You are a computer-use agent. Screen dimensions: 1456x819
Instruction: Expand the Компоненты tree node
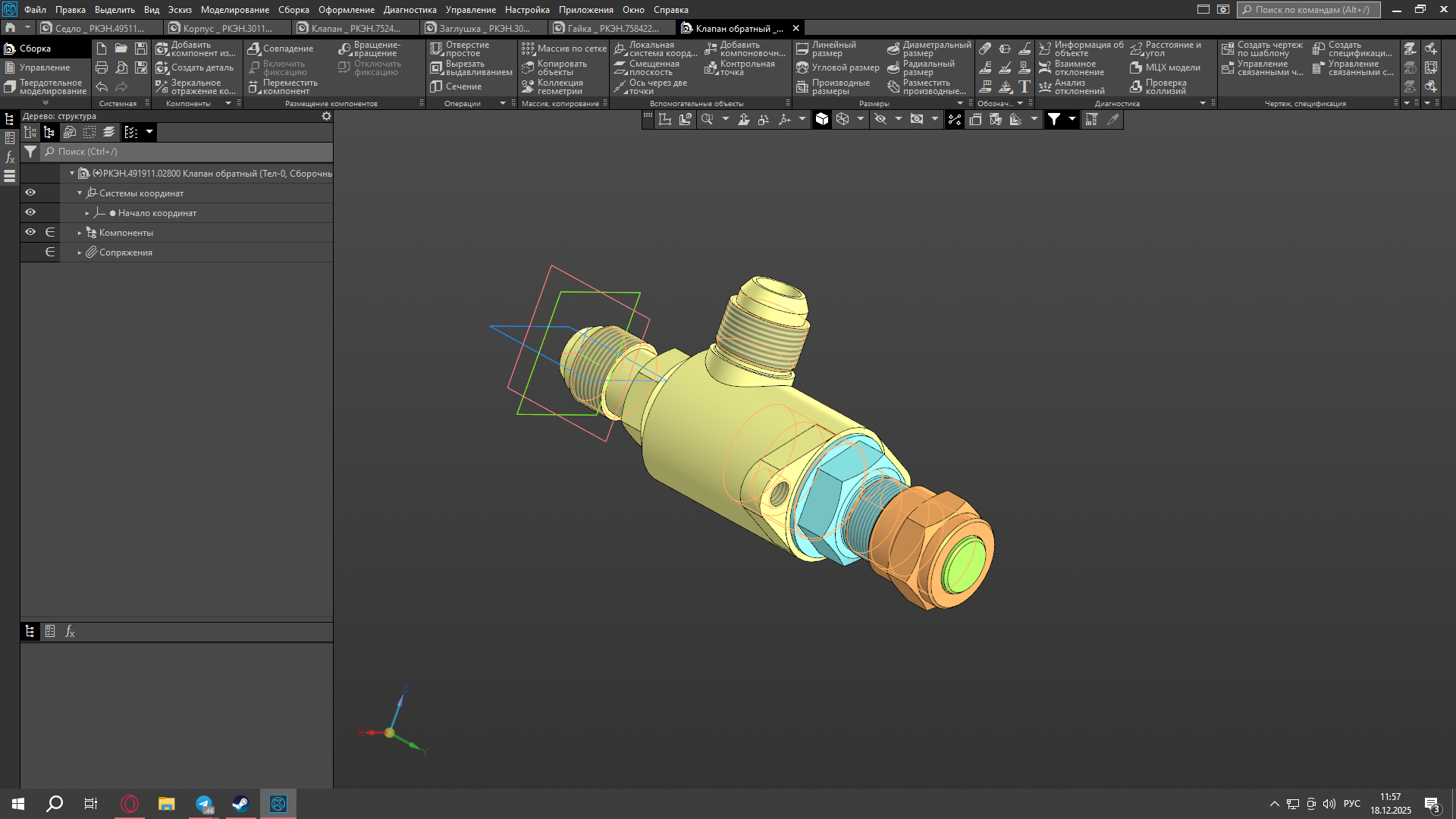[x=80, y=233]
